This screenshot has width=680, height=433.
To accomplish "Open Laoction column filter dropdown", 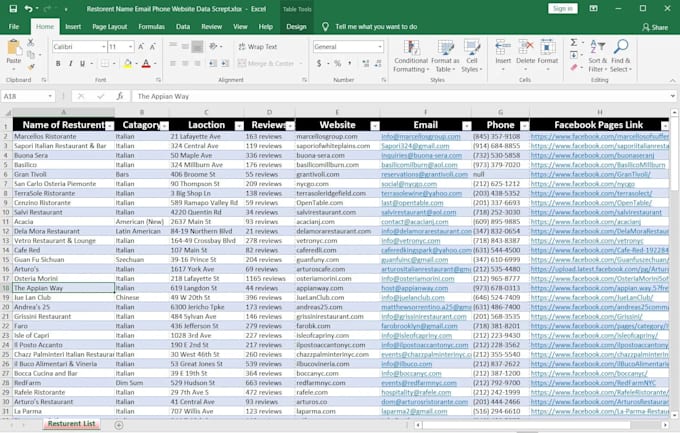I will tap(239, 126).
